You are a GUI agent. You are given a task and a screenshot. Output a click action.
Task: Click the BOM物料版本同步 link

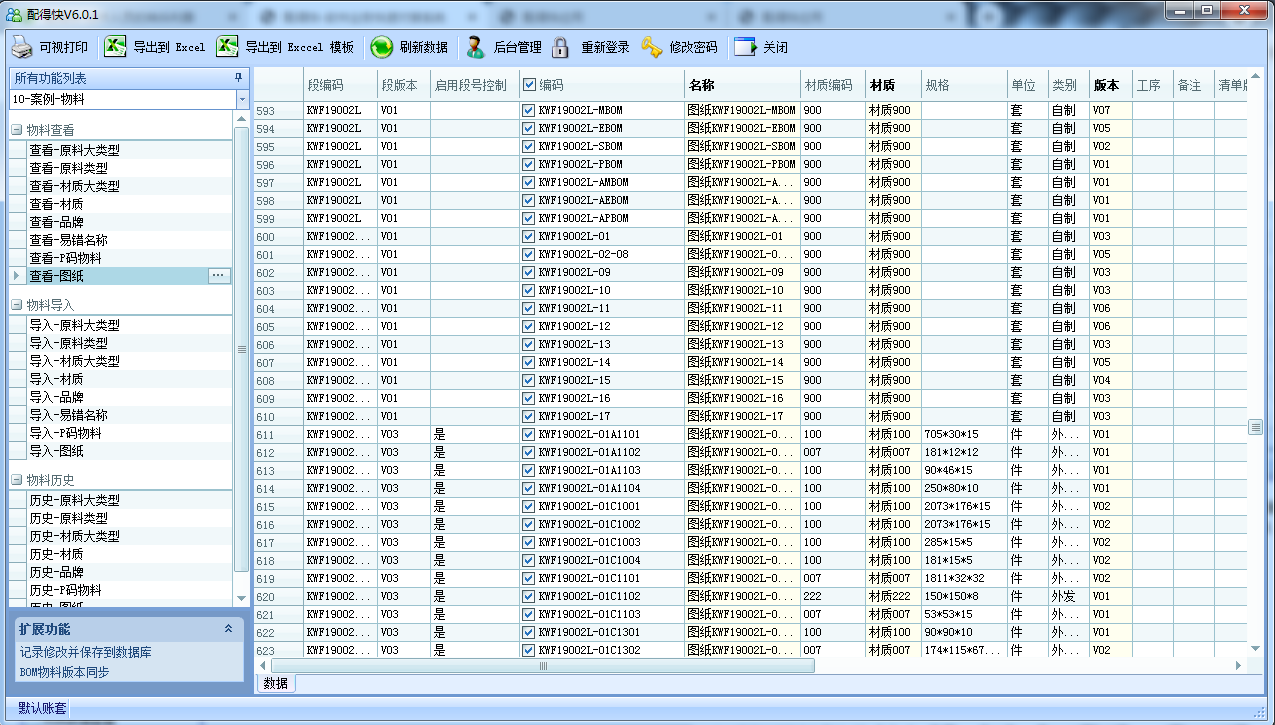[64, 672]
